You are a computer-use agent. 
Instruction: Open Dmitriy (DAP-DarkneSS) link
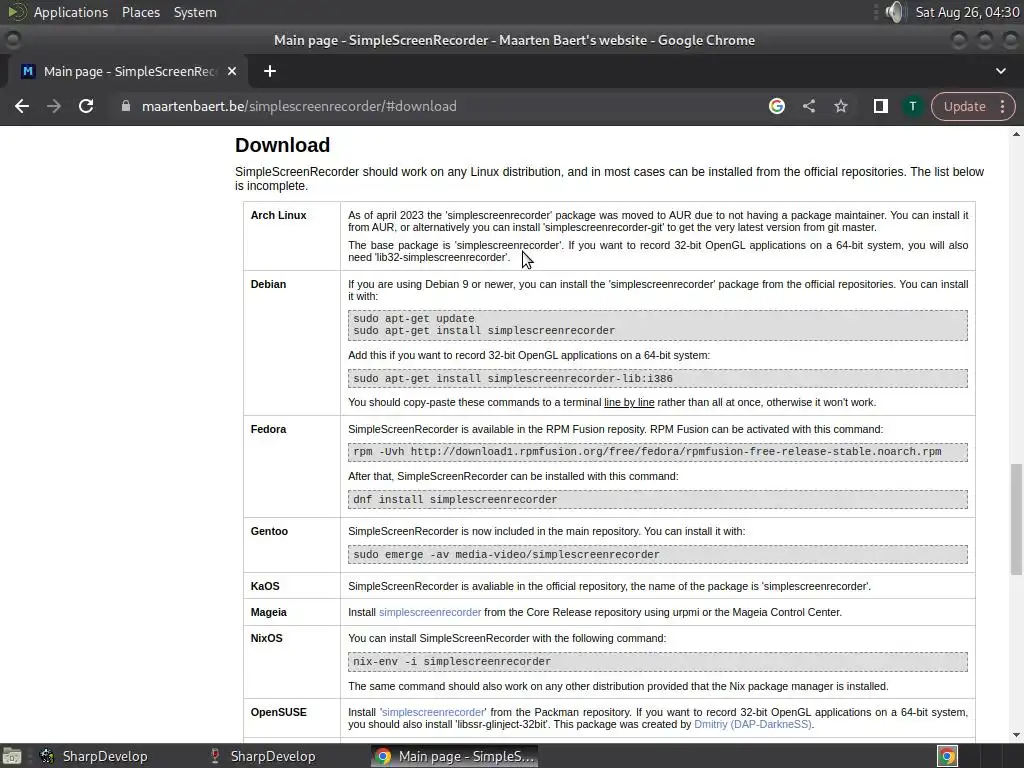click(x=752, y=724)
